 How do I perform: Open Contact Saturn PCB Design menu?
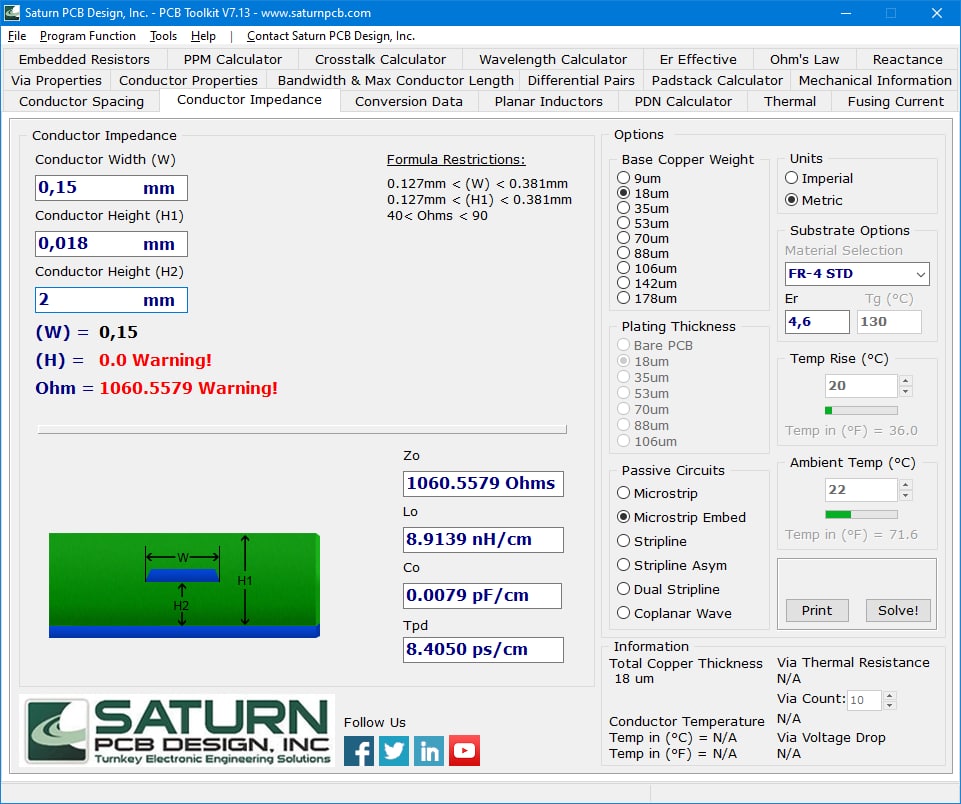331,36
